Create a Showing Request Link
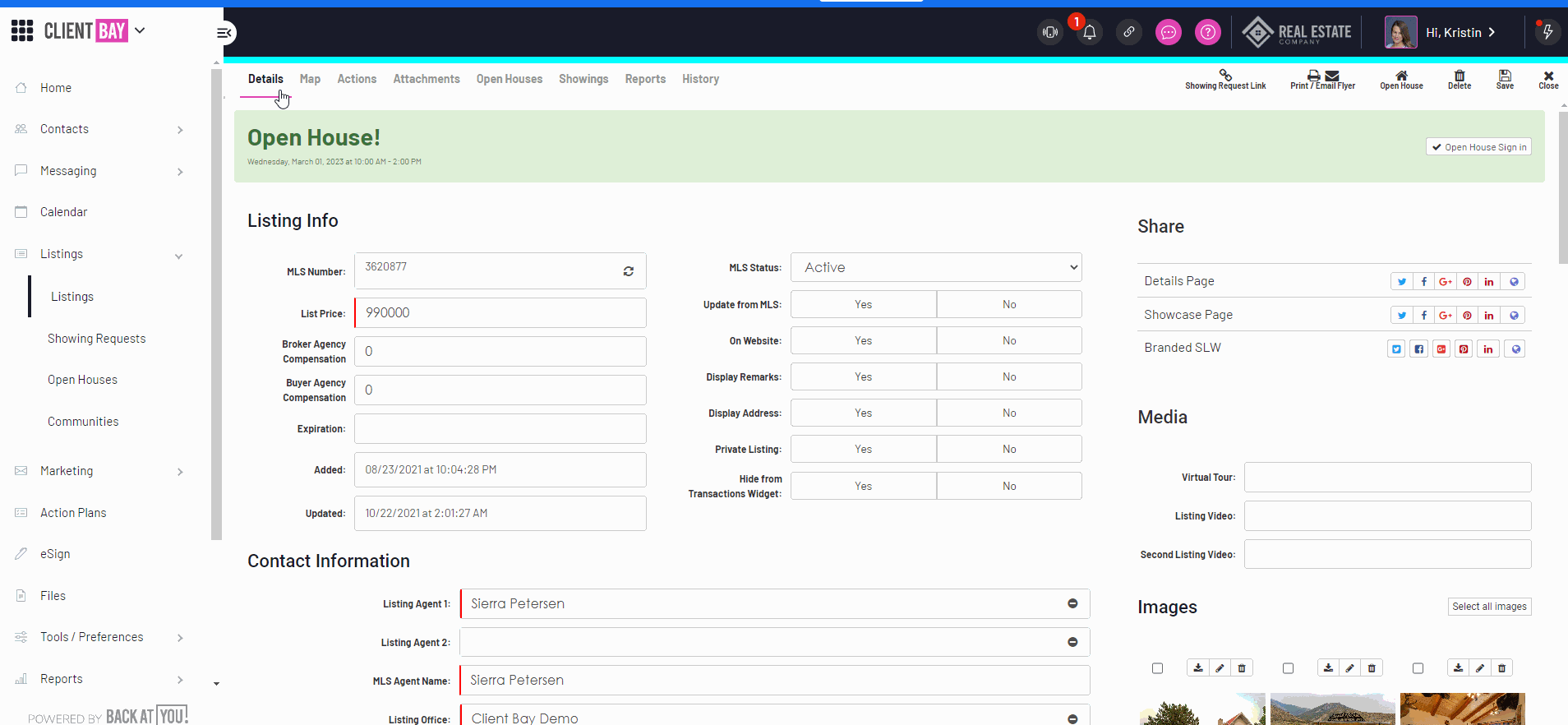This screenshot has height=725, width=1568. [x=1225, y=80]
